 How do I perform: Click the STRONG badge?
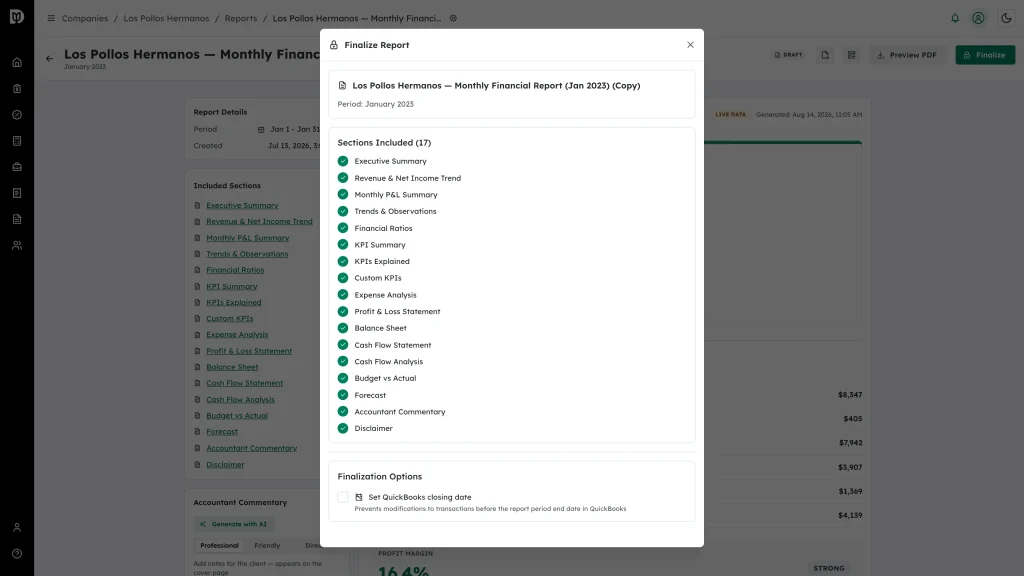[x=829, y=568]
